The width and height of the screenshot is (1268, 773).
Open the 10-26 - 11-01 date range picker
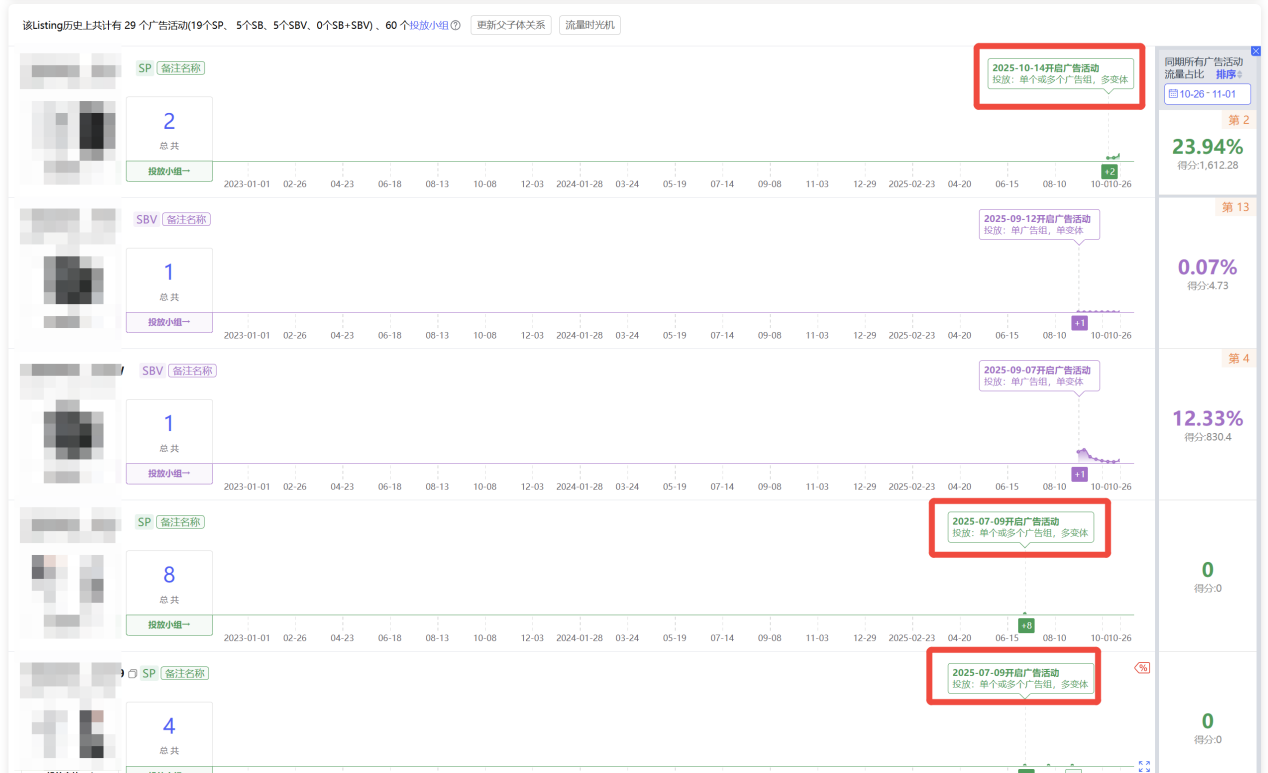click(x=1207, y=94)
